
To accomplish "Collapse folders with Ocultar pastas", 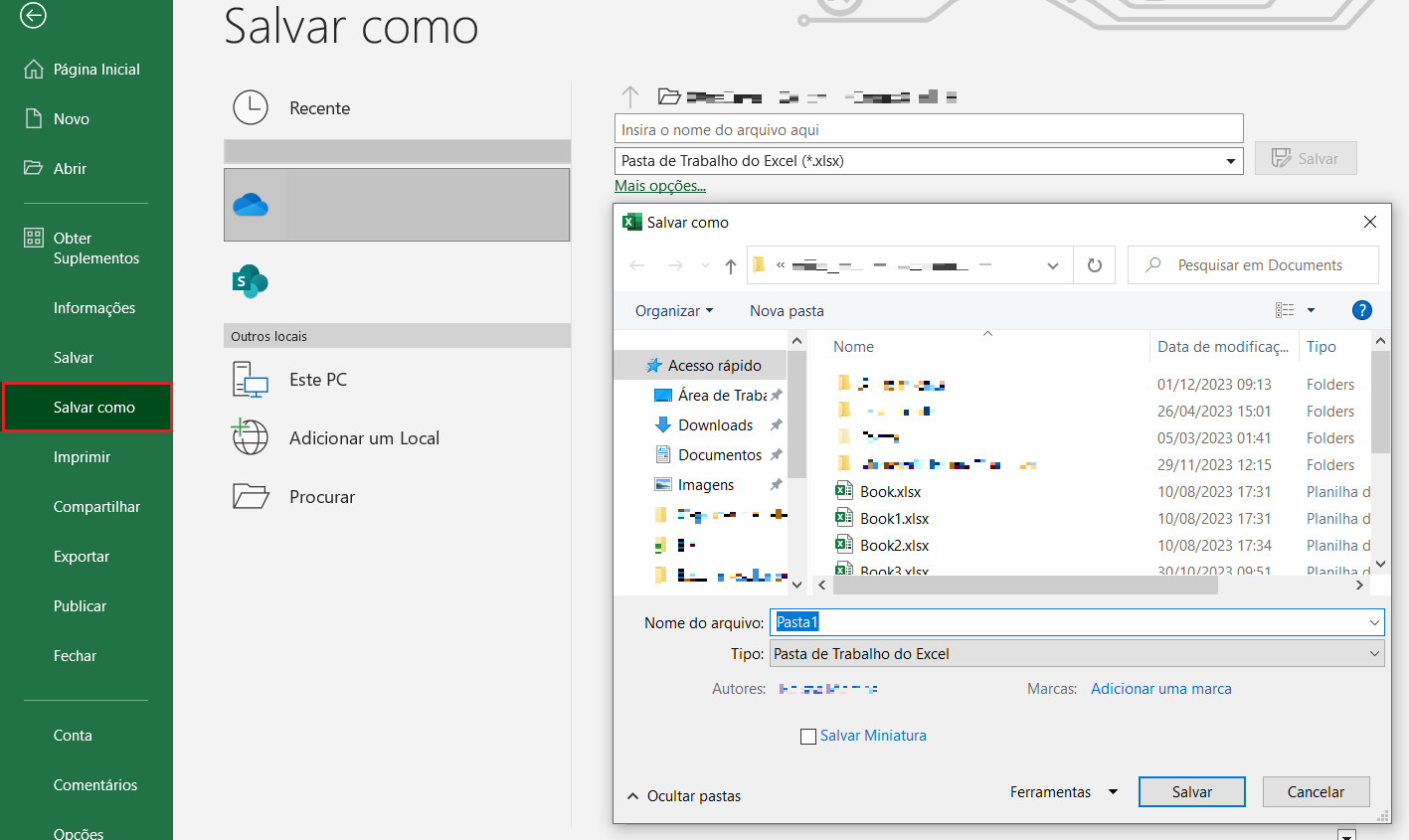I will [x=684, y=796].
